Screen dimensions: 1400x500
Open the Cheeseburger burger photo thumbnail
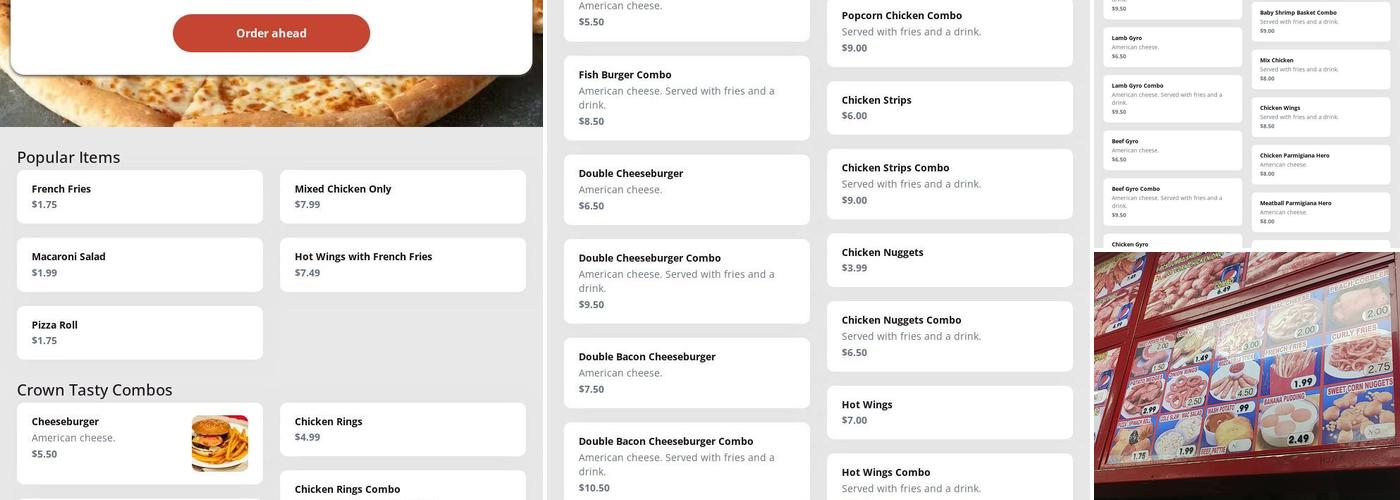pyautogui.click(x=220, y=443)
